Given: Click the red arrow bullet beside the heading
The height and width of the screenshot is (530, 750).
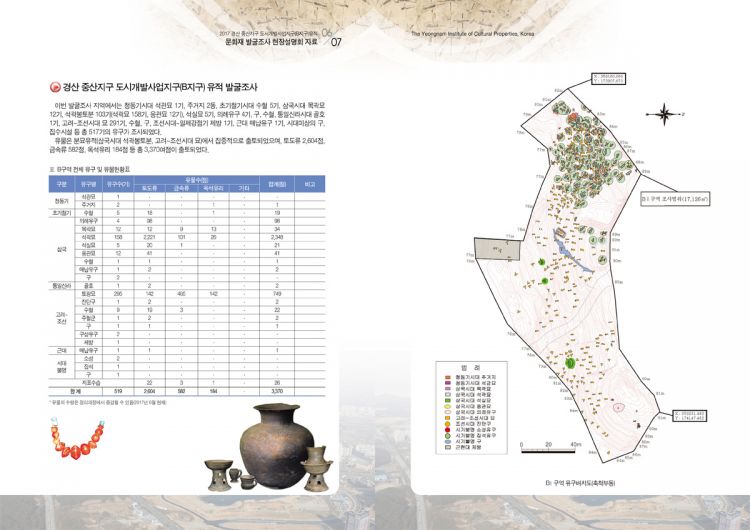Looking at the screenshot, I should coord(55,87).
